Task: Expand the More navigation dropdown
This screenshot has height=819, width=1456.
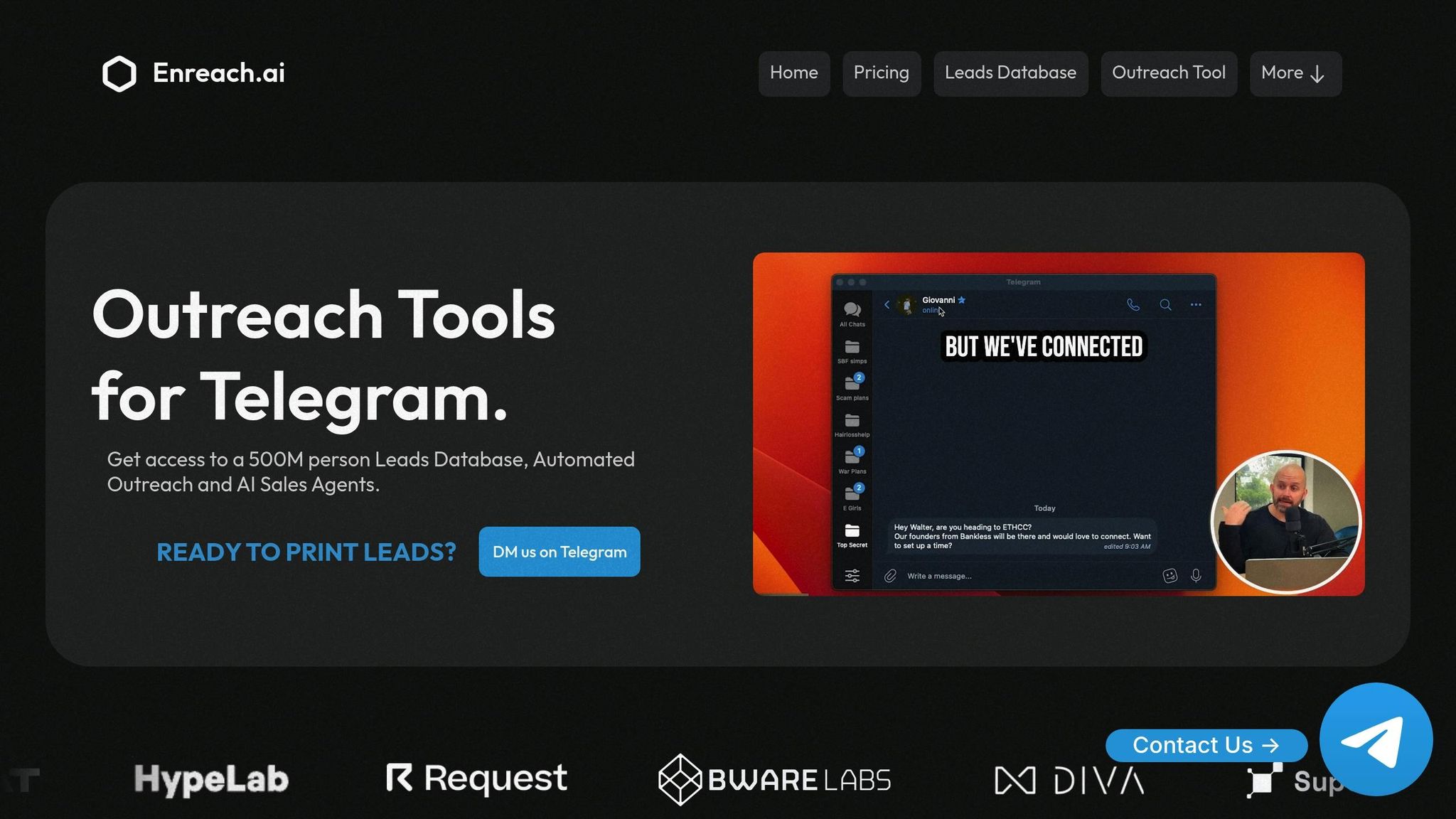Action: pos(1295,73)
